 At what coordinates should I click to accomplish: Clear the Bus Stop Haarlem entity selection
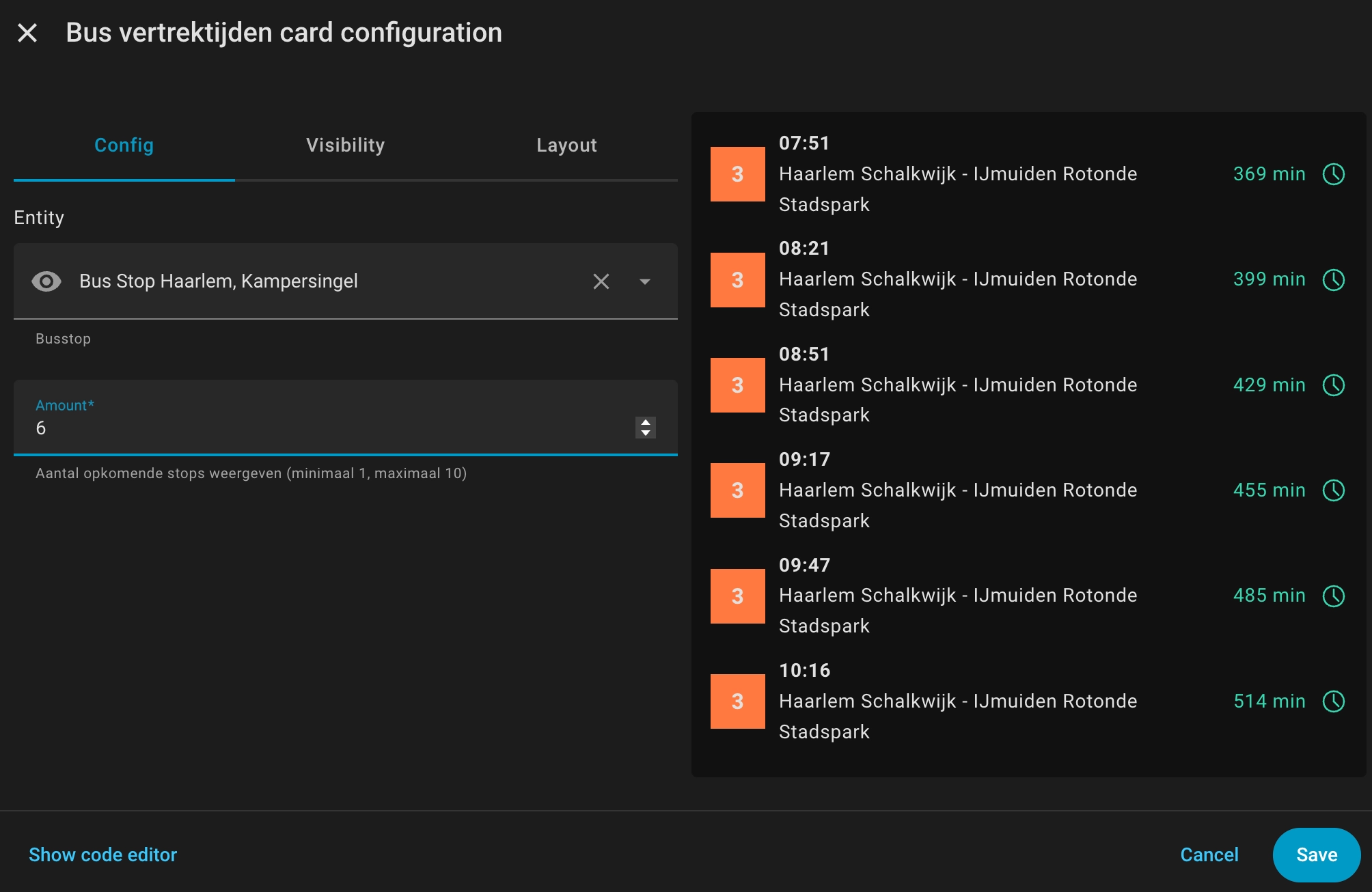click(601, 281)
